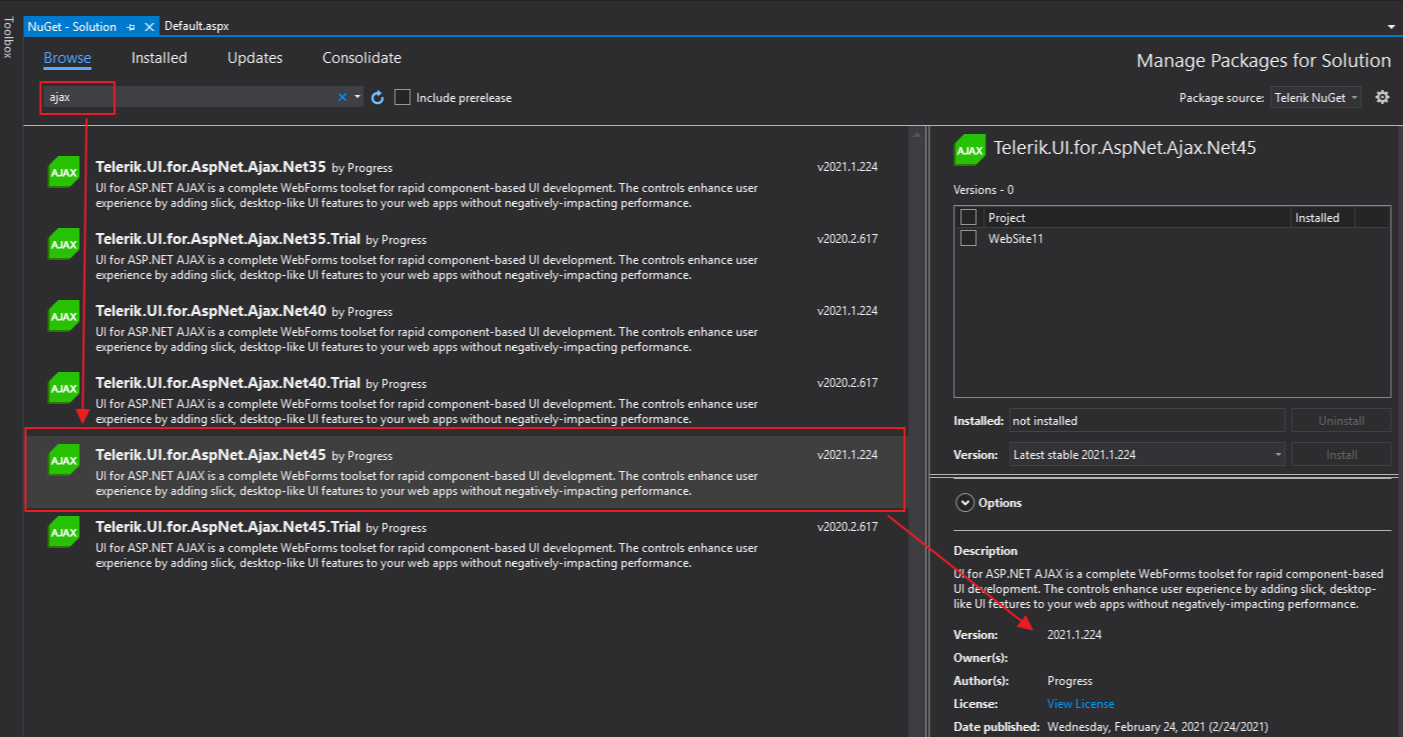Open NuGet package manager settings gear
The width and height of the screenshot is (1403, 737).
(x=1383, y=97)
